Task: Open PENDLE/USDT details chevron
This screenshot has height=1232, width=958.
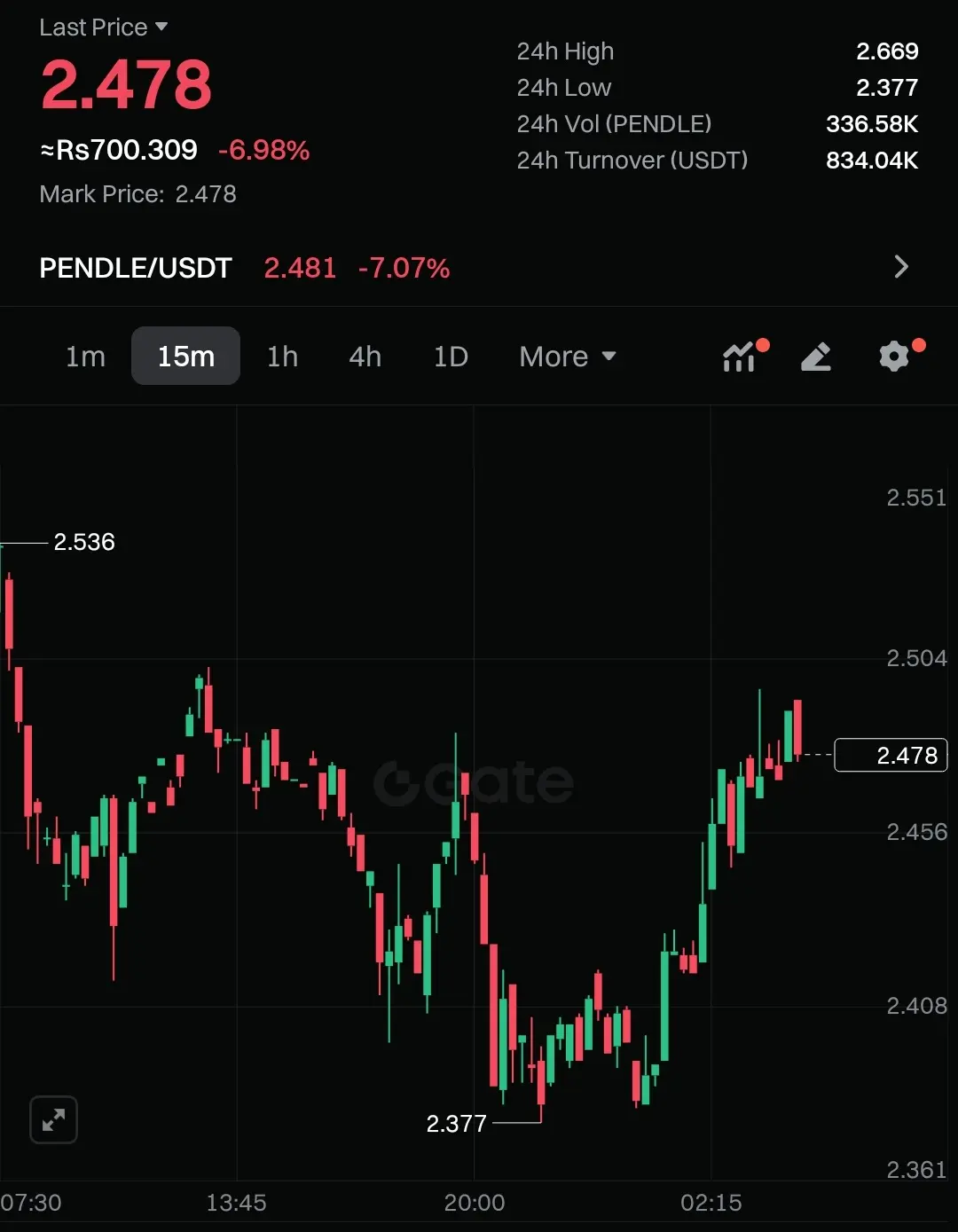Action: (x=901, y=267)
